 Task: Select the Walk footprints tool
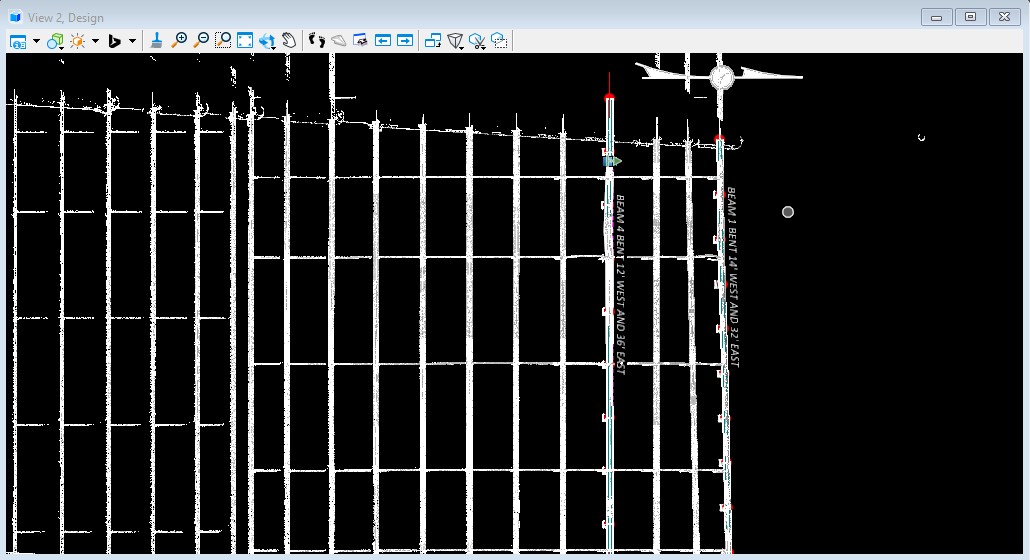coord(317,40)
